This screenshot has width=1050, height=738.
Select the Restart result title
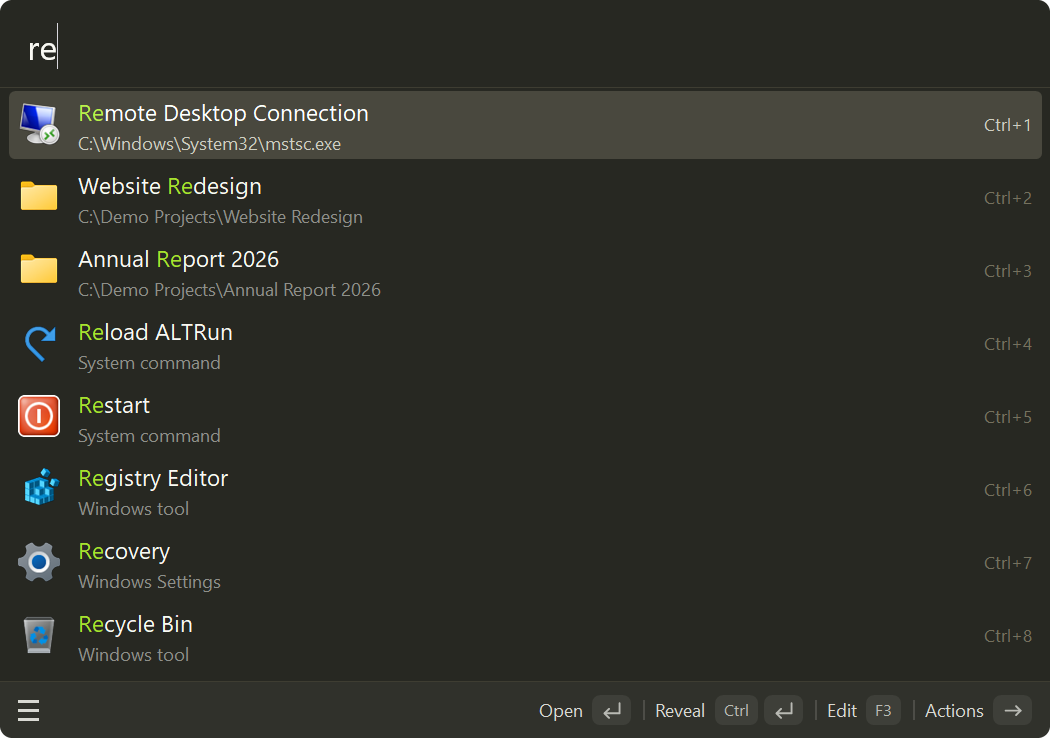coord(114,405)
